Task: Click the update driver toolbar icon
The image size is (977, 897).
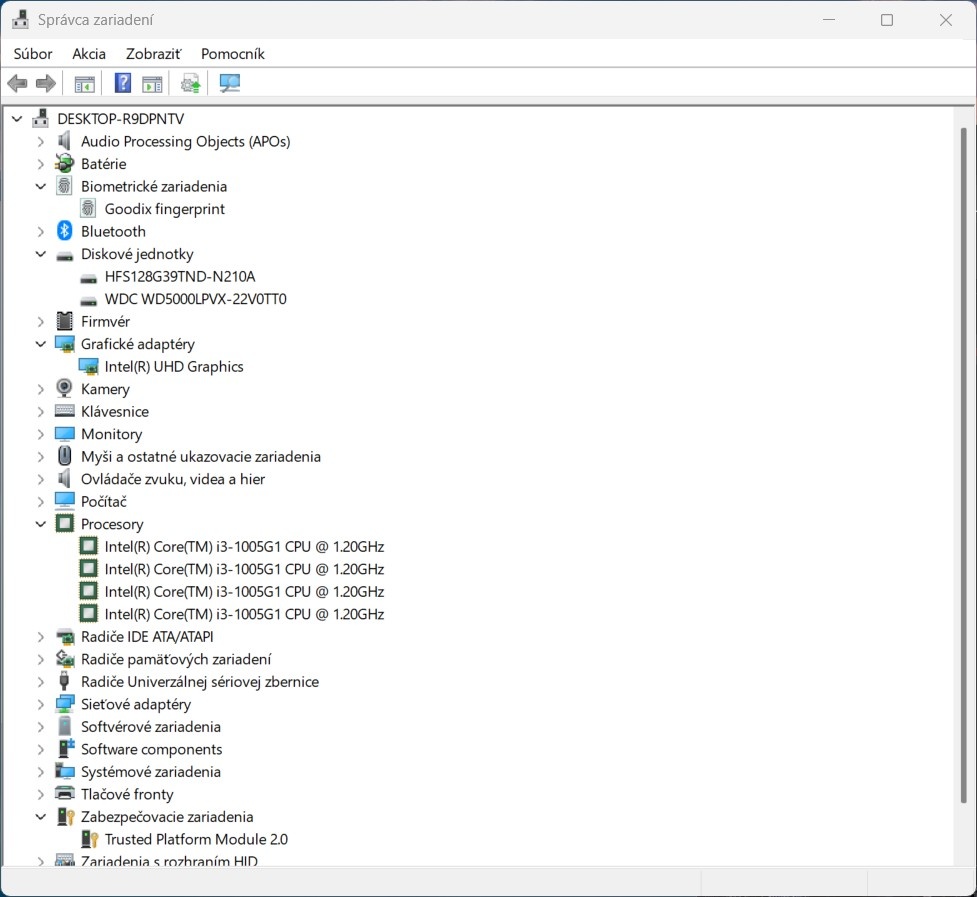Action: (190, 83)
